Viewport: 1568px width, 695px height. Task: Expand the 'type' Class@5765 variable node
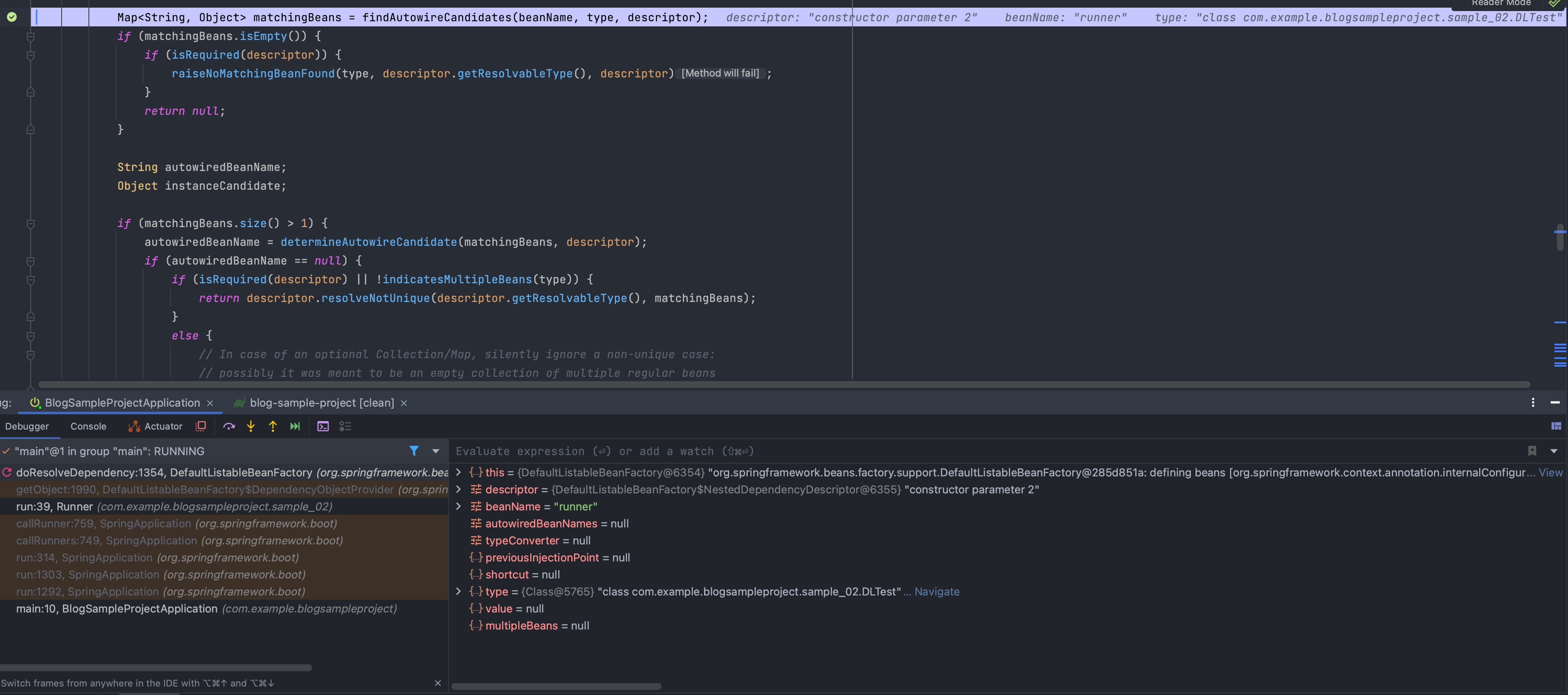(x=458, y=592)
